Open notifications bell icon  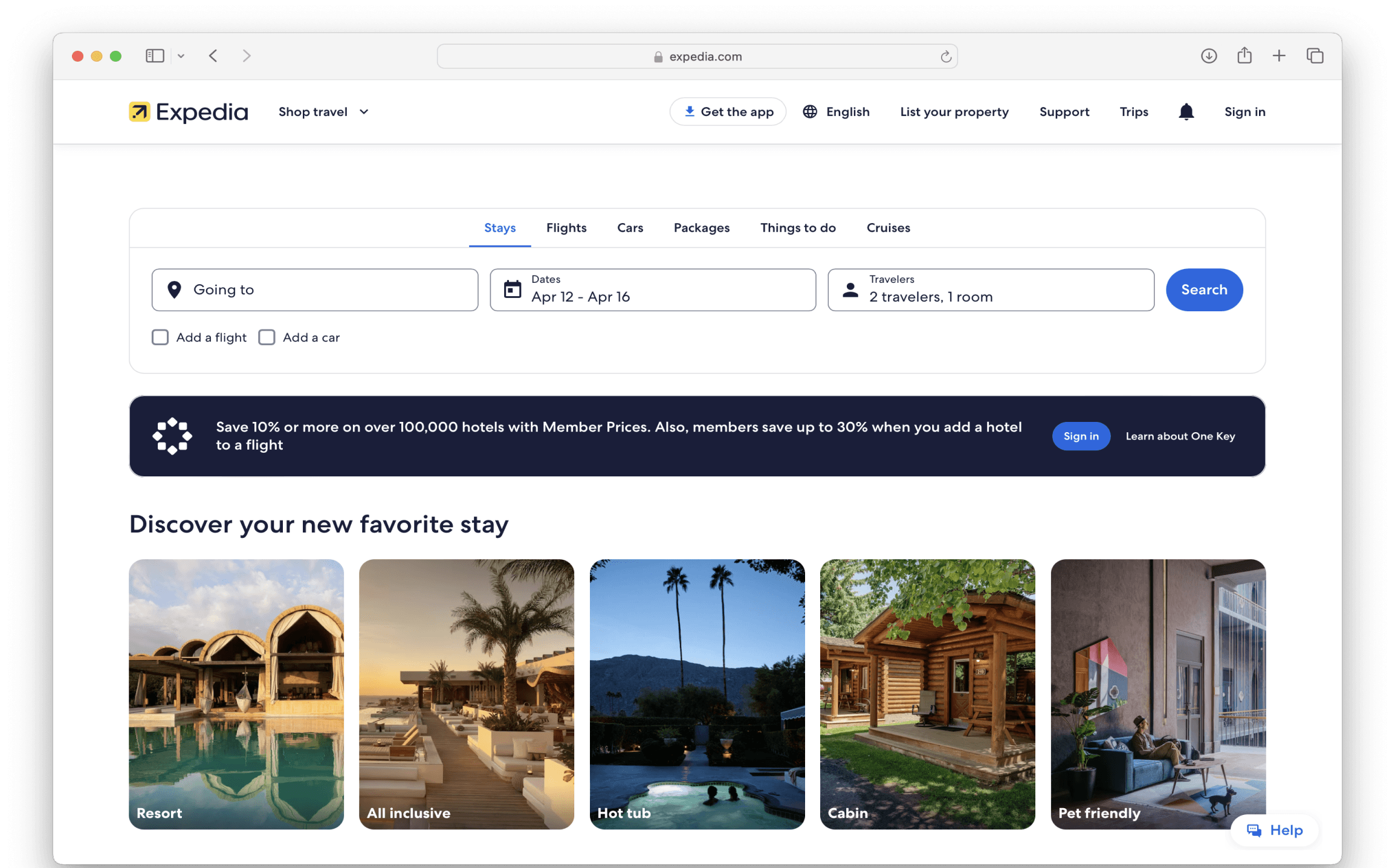pyautogui.click(x=1186, y=112)
